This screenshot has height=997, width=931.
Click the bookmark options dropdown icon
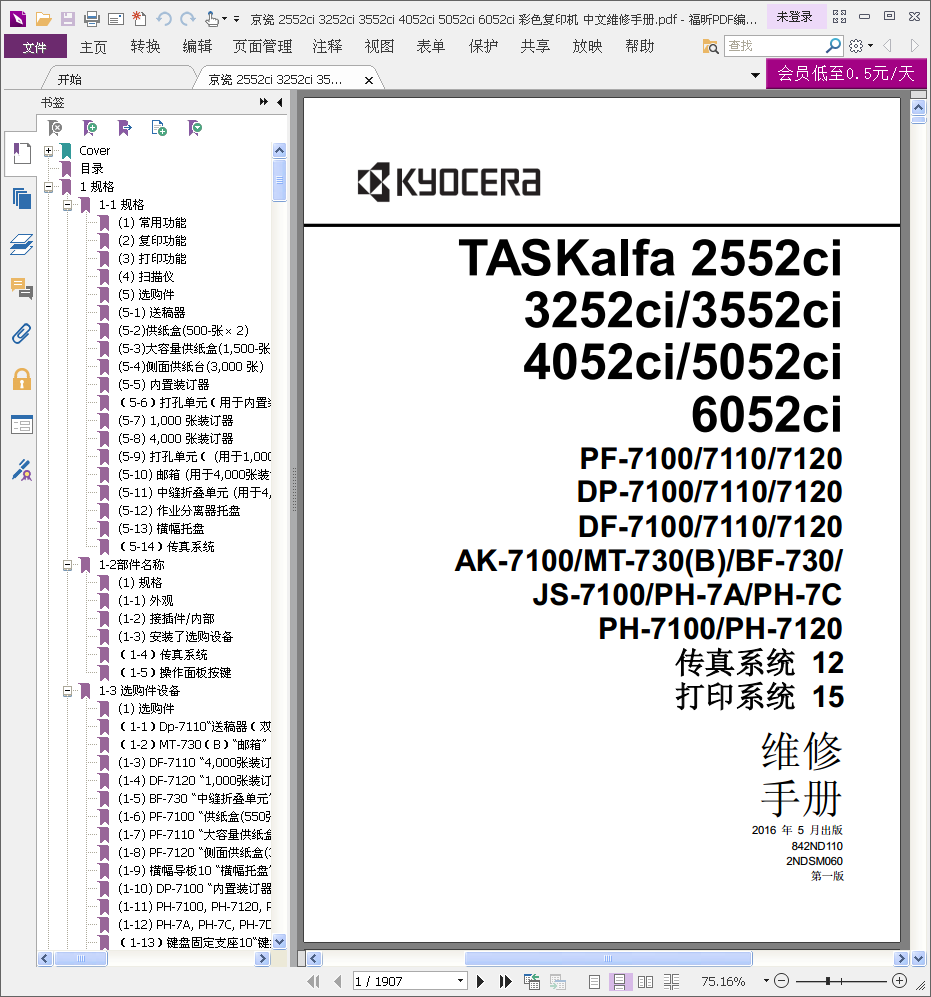click(x=195, y=128)
